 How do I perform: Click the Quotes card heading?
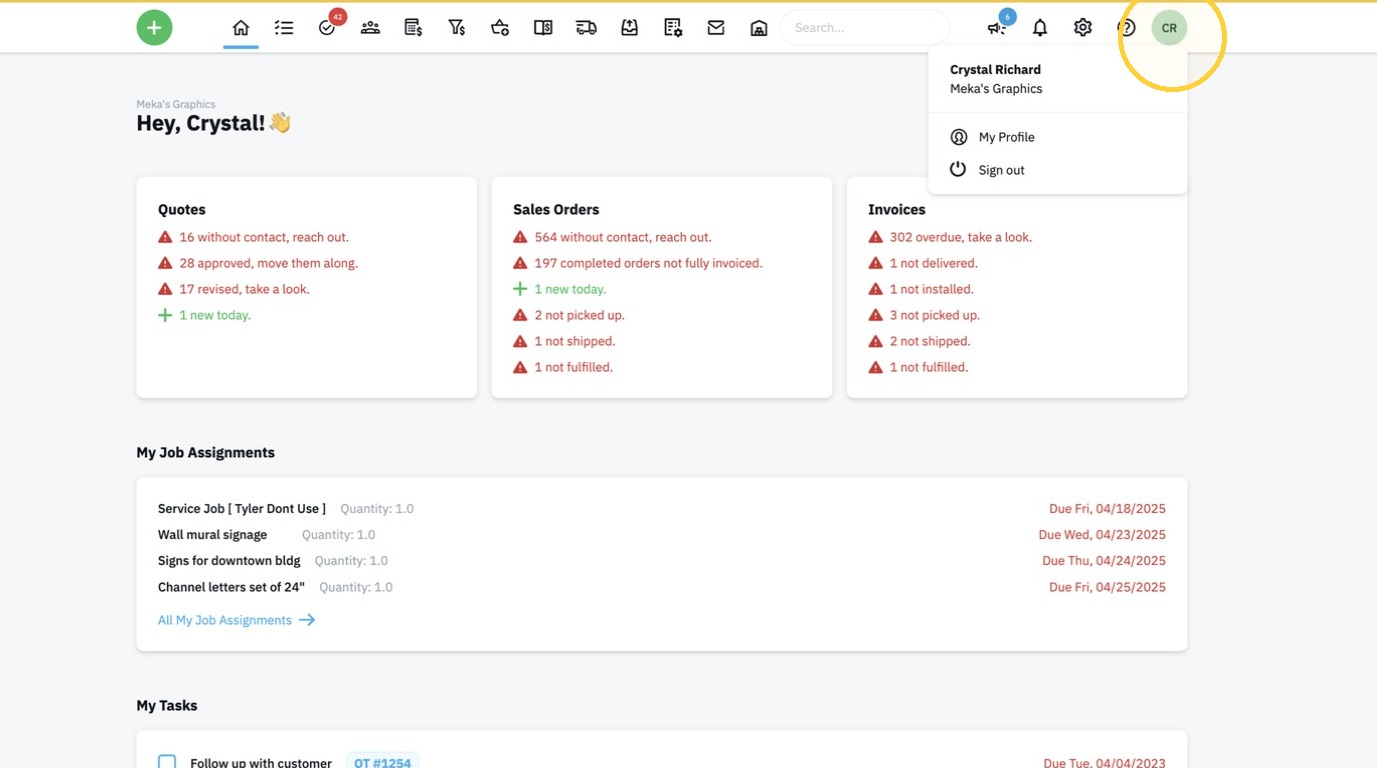tap(182, 209)
